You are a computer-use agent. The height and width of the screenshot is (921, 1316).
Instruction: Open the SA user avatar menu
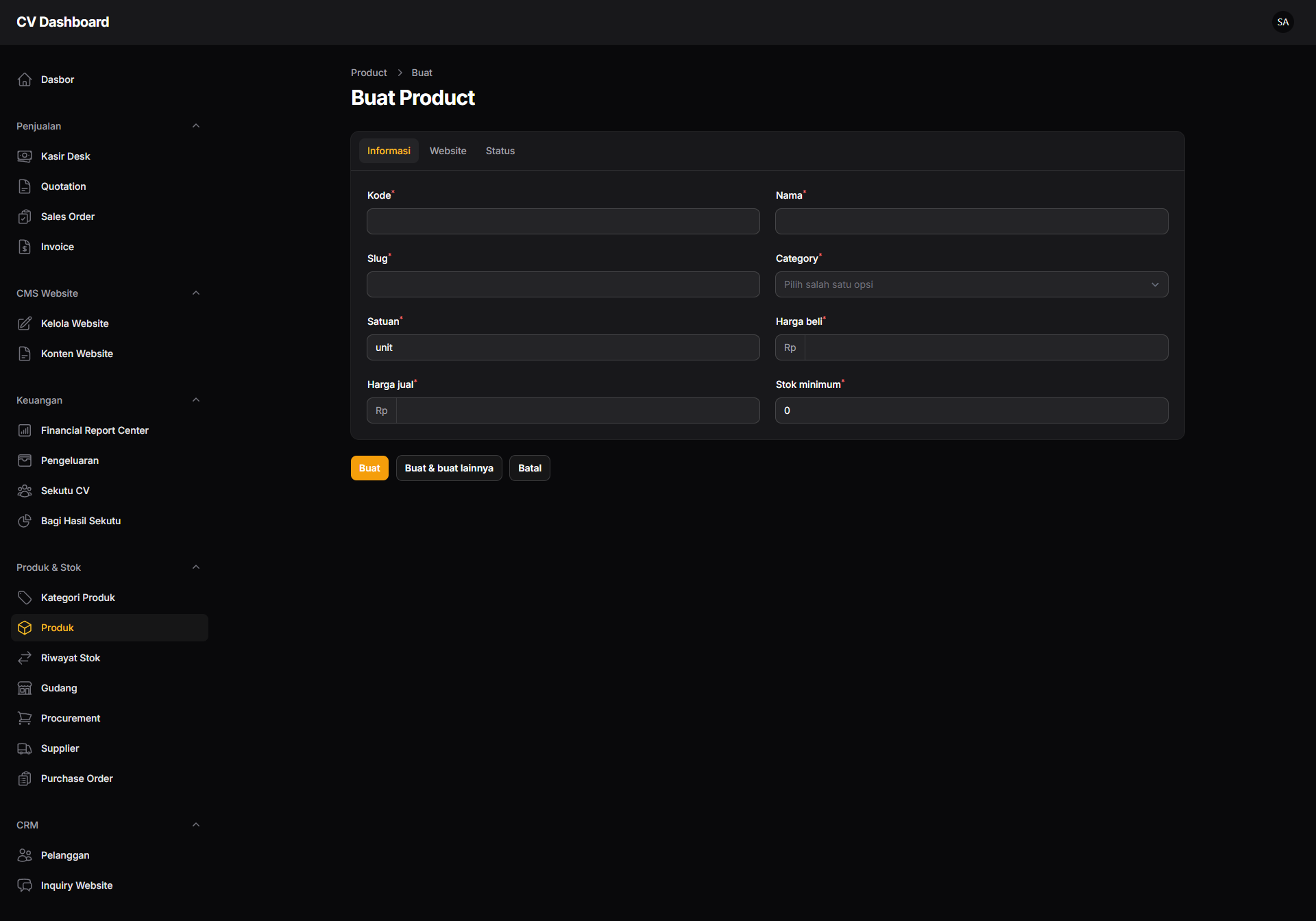pos(1283,22)
